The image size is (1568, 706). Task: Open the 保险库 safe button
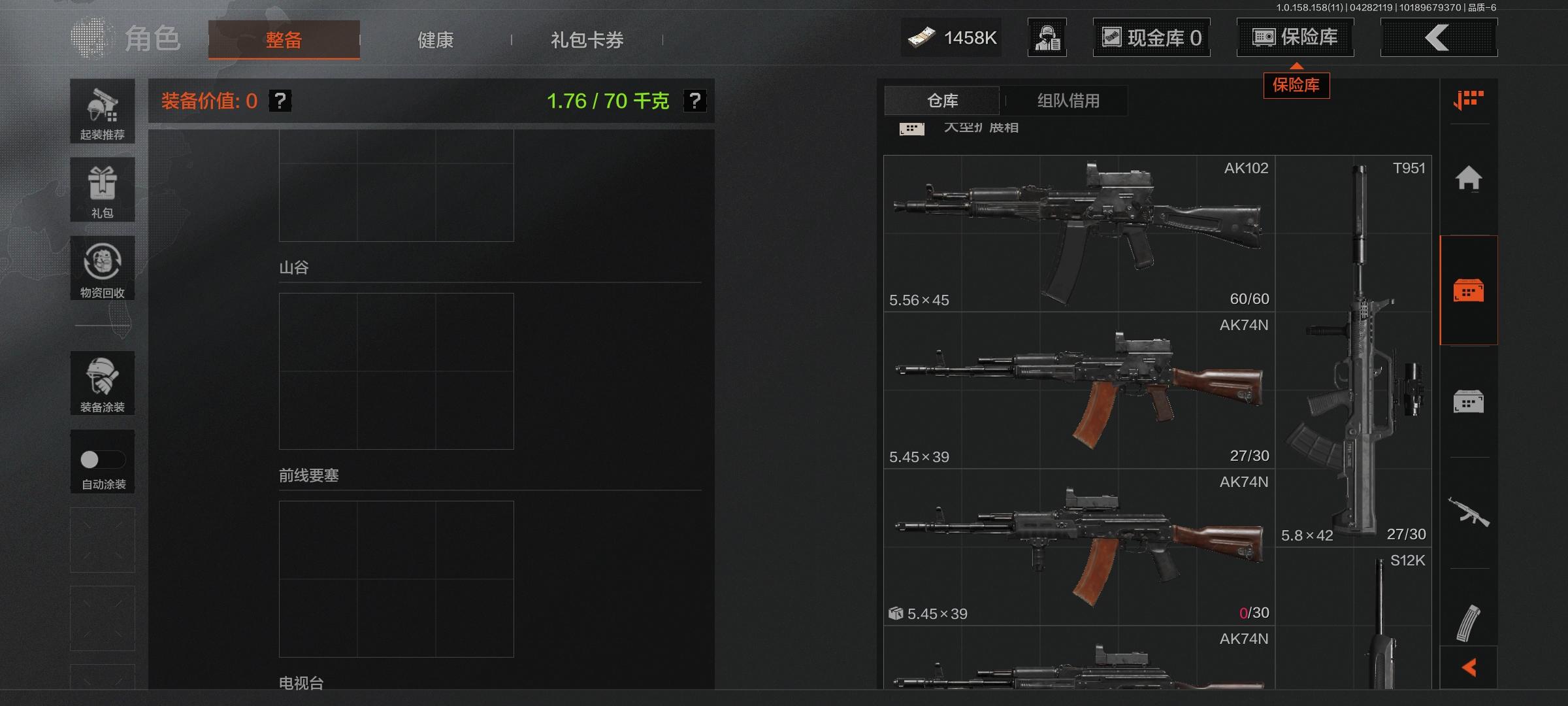pos(1295,38)
